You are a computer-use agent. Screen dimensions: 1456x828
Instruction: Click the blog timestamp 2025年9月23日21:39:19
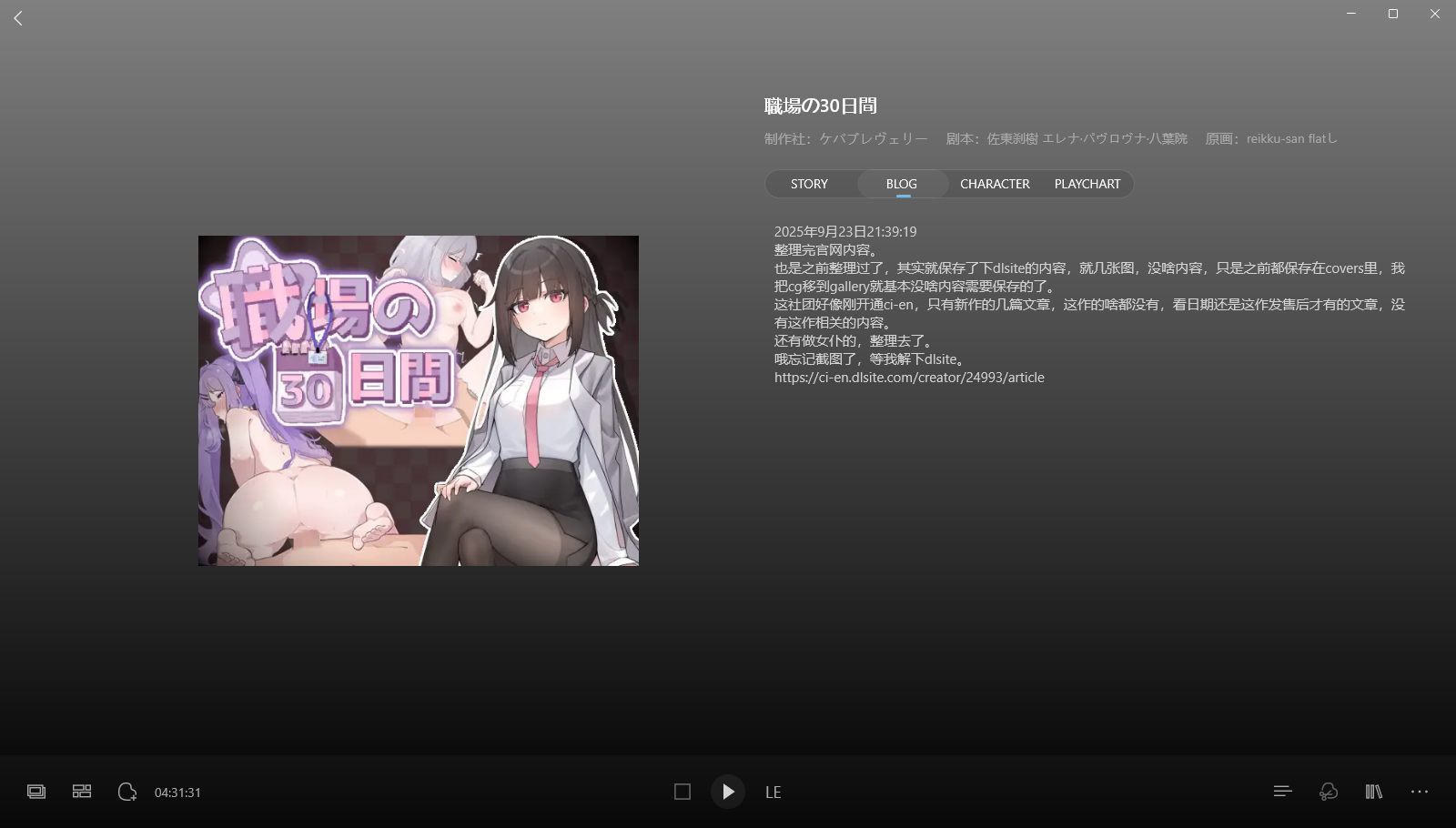pos(845,231)
